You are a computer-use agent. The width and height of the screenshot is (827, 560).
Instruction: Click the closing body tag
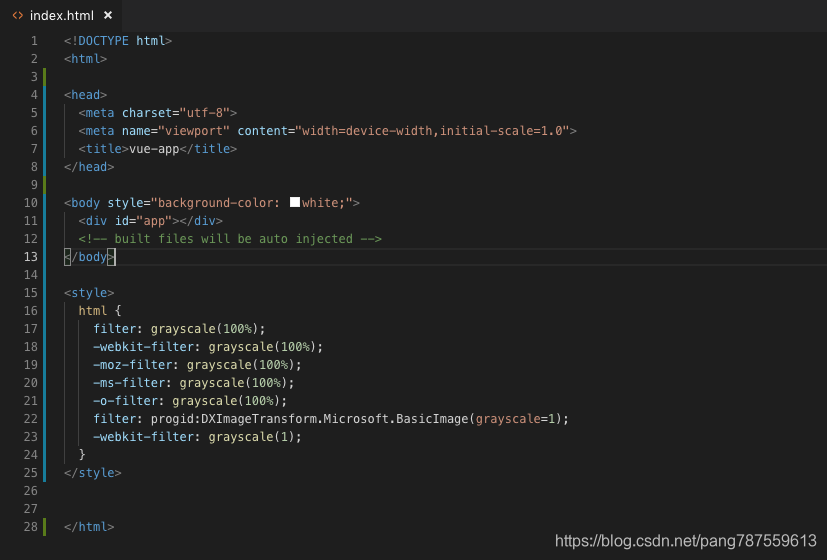[x=89, y=257]
